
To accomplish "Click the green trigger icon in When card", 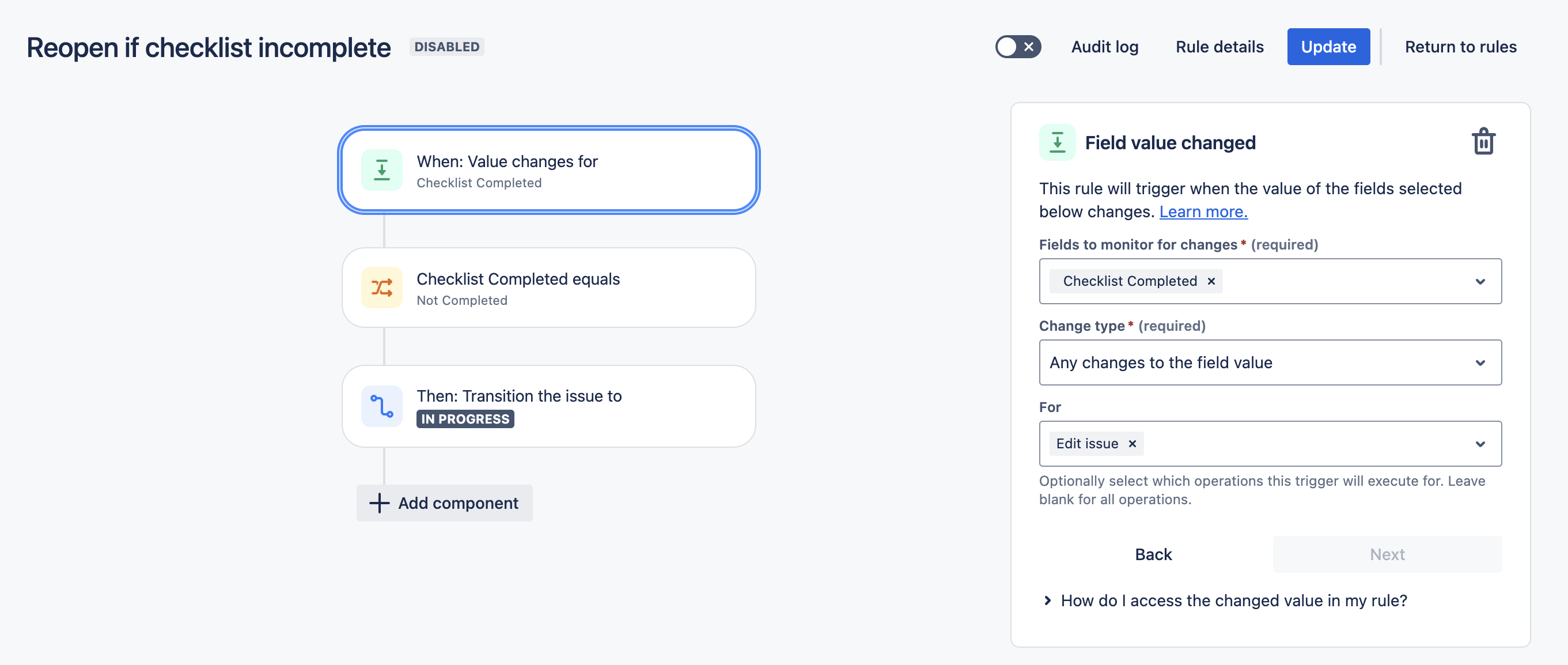I will click(x=382, y=170).
